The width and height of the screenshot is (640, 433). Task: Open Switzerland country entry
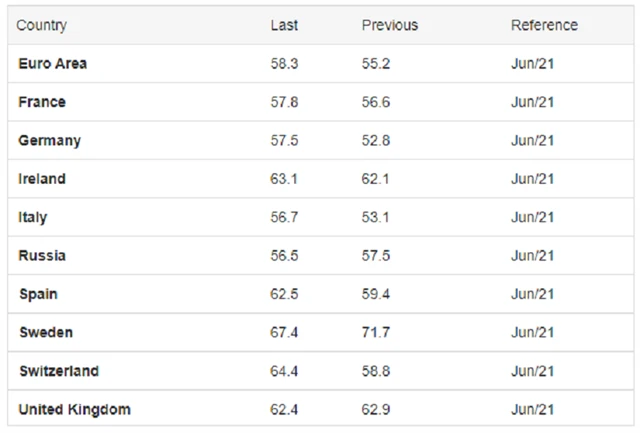tap(58, 371)
